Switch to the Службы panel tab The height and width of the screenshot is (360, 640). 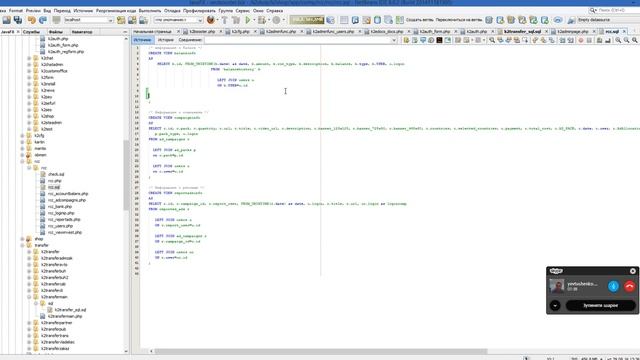point(31,31)
